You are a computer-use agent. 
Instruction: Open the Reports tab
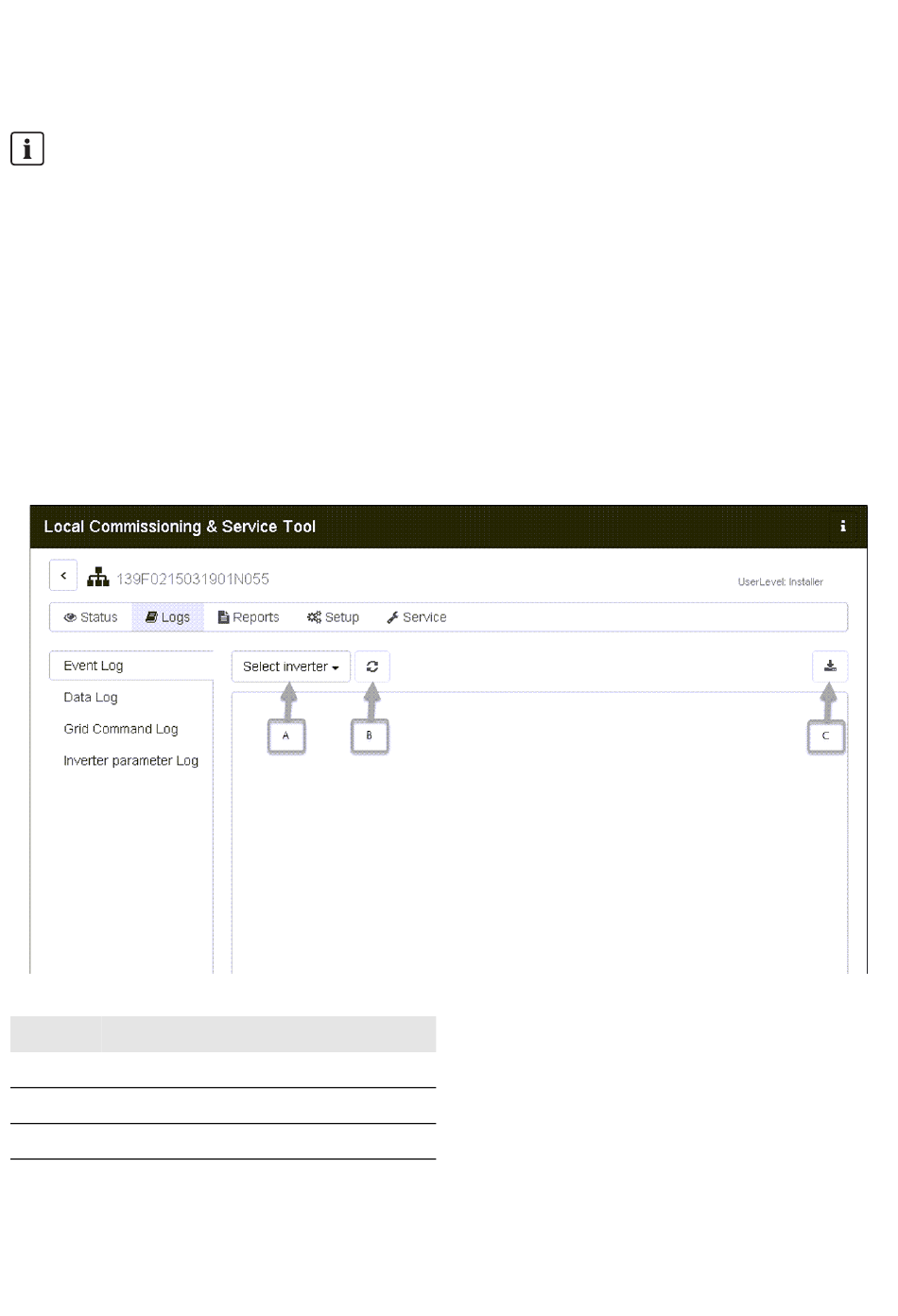[249, 617]
